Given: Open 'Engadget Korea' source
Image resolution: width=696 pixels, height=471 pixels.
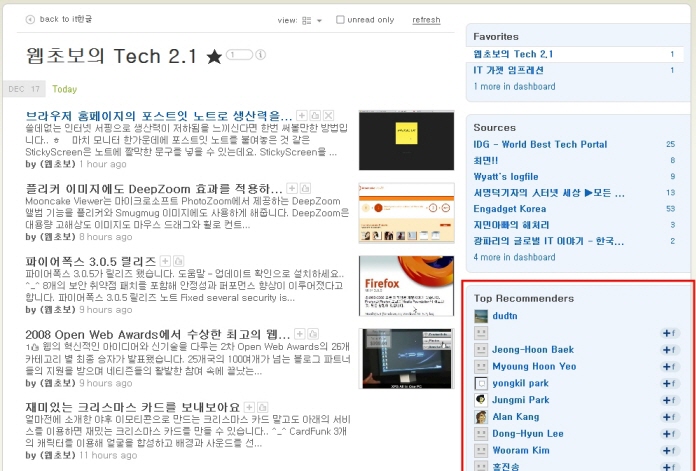Looking at the screenshot, I should (510, 209).
